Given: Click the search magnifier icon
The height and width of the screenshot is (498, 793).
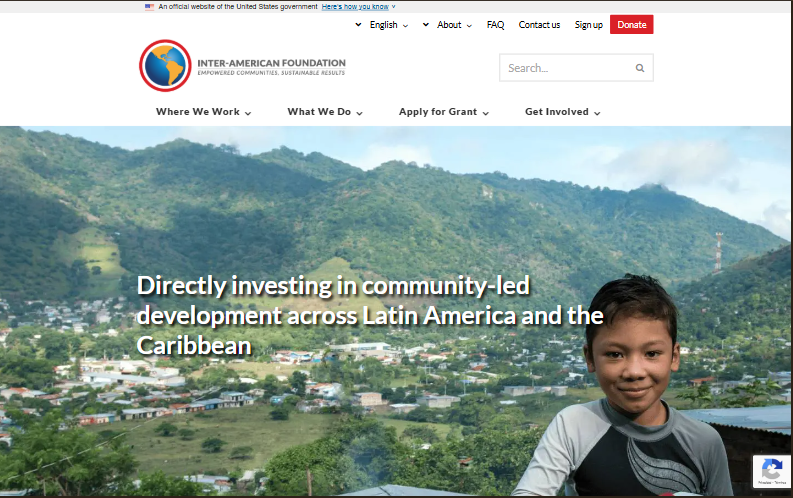Looking at the screenshot, I should click(640, 68).
